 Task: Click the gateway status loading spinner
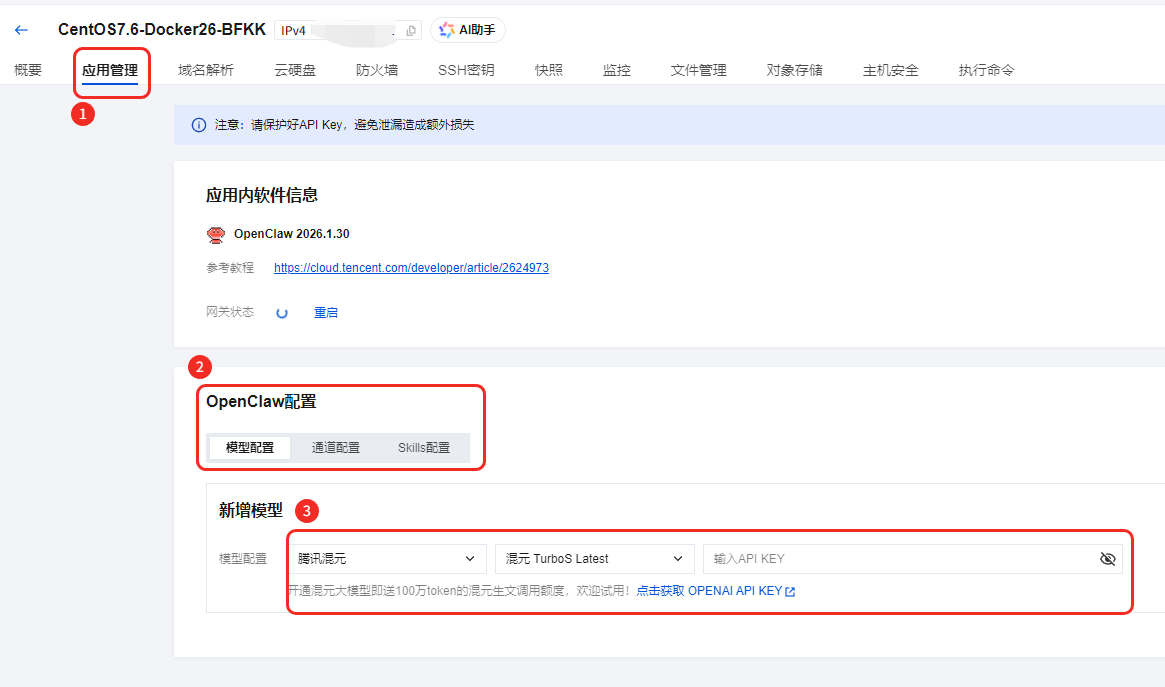[282, 313]
